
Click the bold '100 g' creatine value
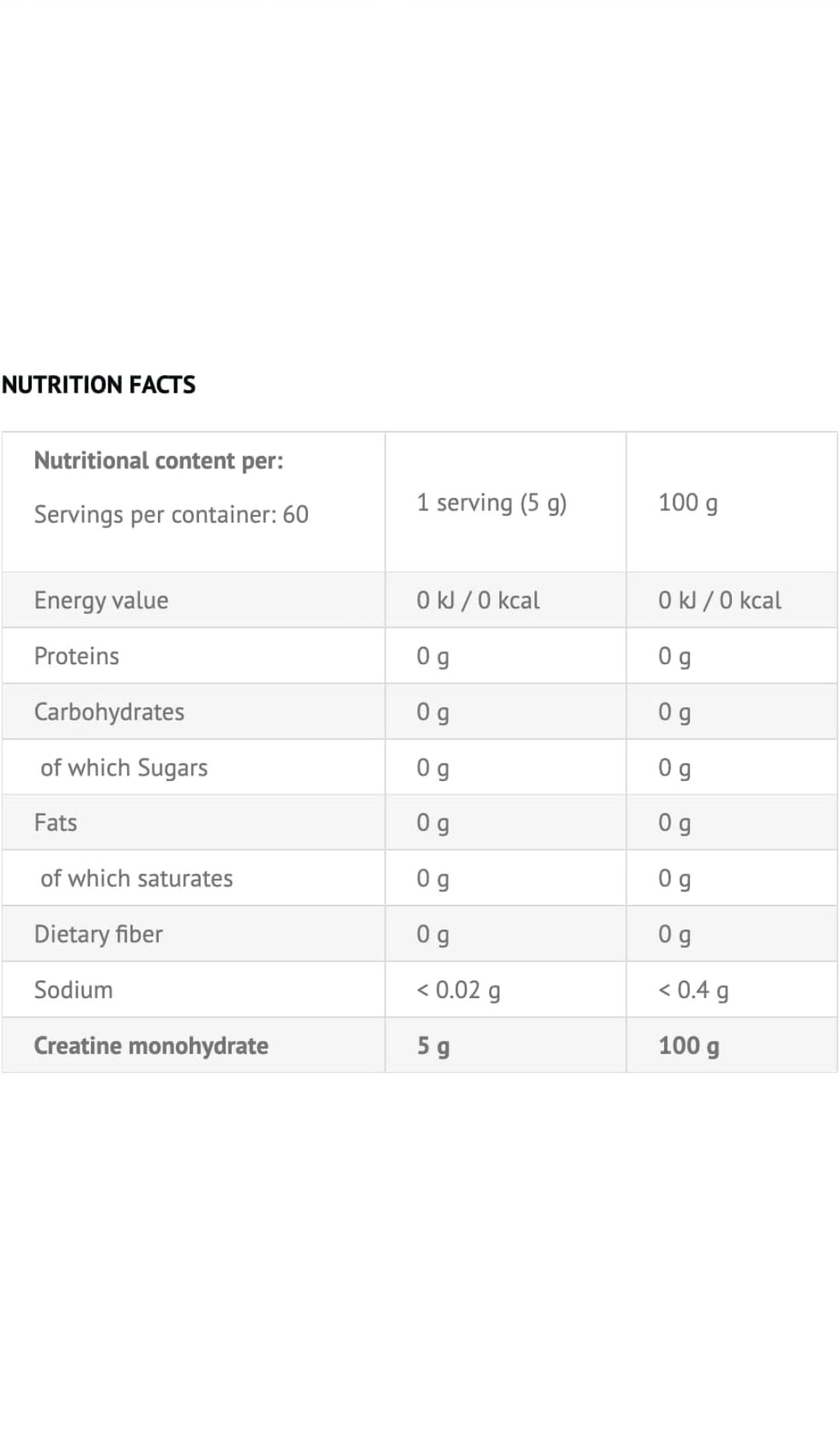coord(688,1045)
